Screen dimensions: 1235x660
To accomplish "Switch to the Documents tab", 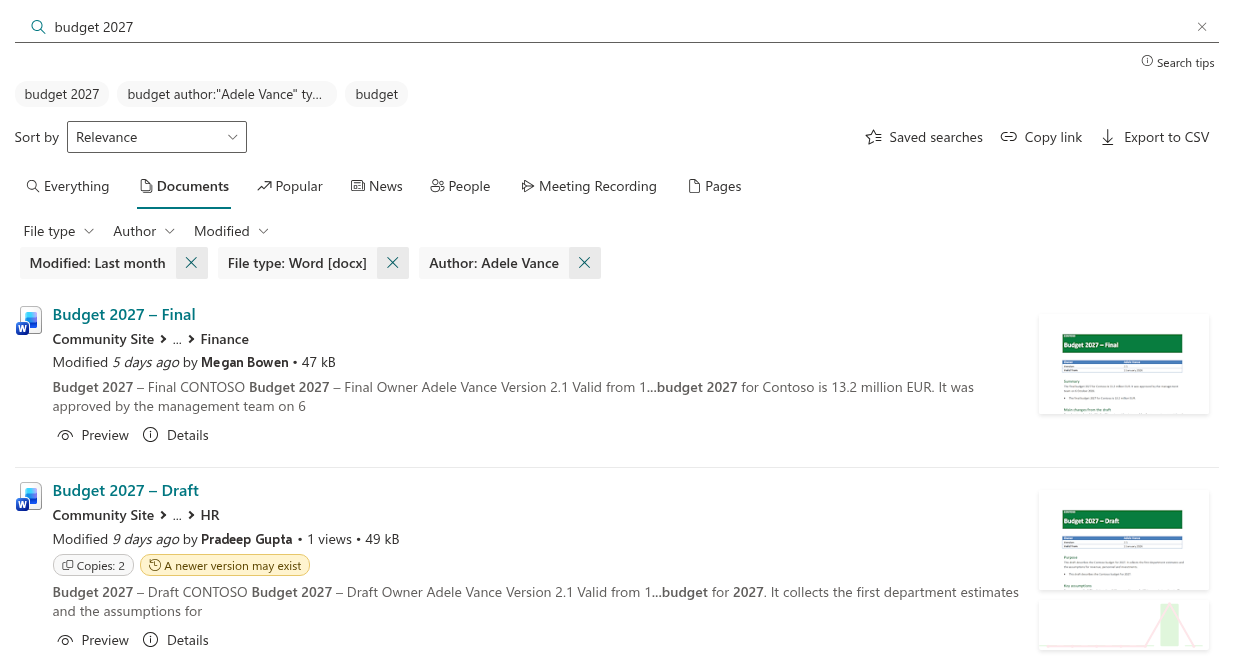I will 184,186.
